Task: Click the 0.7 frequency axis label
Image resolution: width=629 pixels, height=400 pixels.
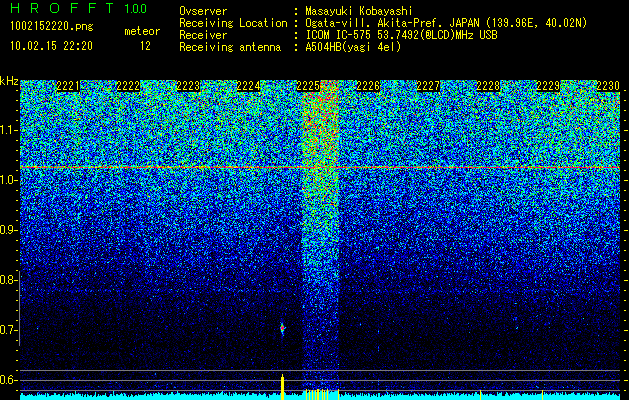Action: (x=8, y=330)
